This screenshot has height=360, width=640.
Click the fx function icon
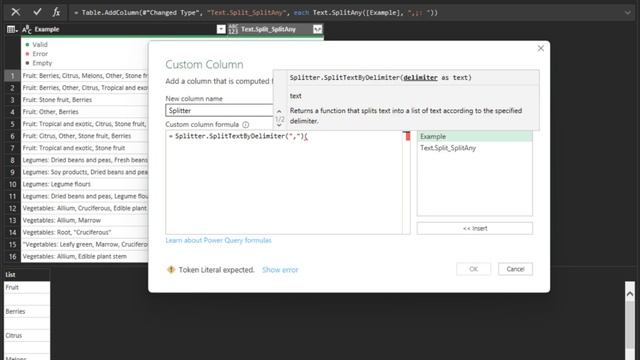(x=56, y=12)
